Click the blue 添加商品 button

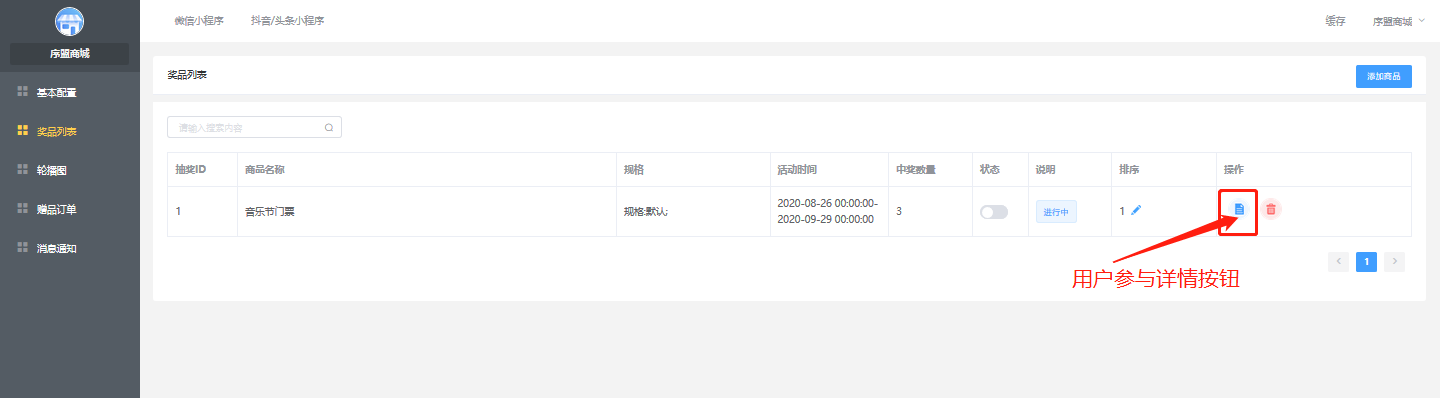click(1384, 76)
